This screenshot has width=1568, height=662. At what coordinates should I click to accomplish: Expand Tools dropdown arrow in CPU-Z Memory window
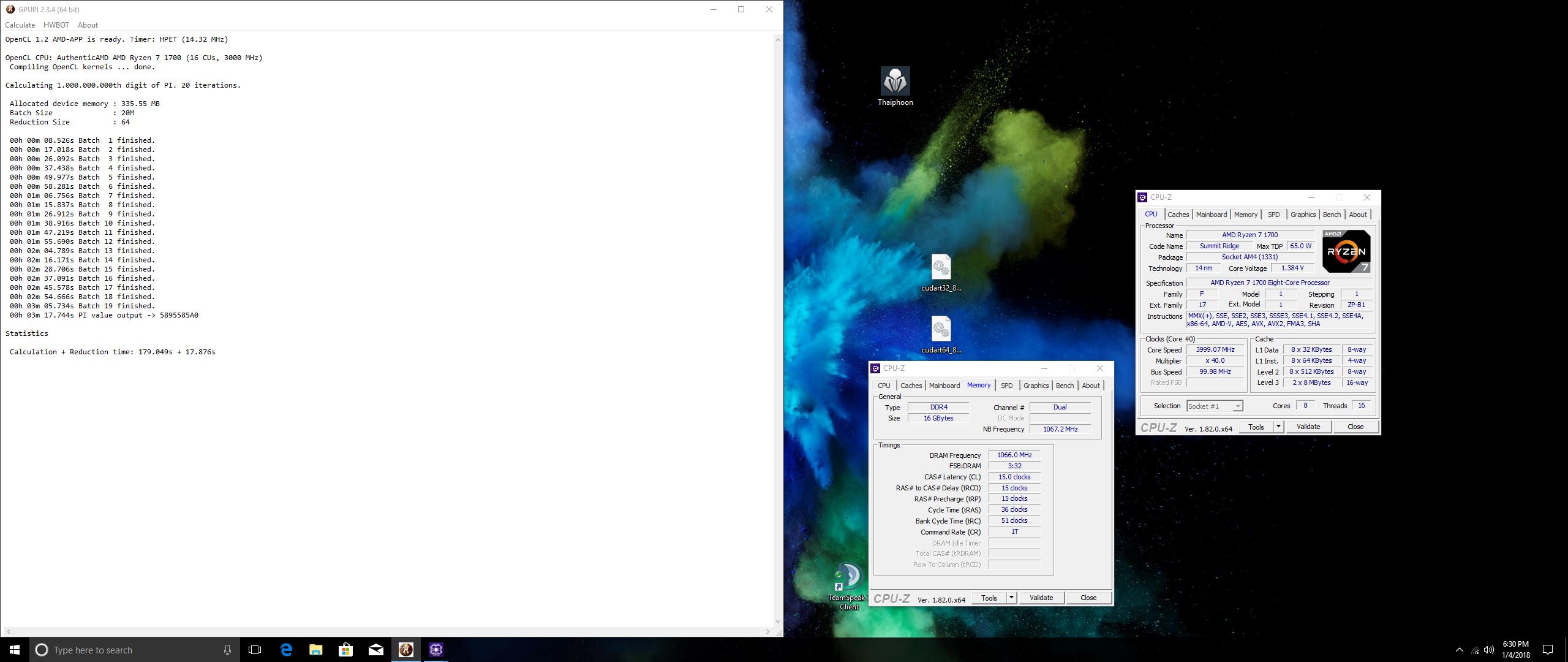(1011, 598)
